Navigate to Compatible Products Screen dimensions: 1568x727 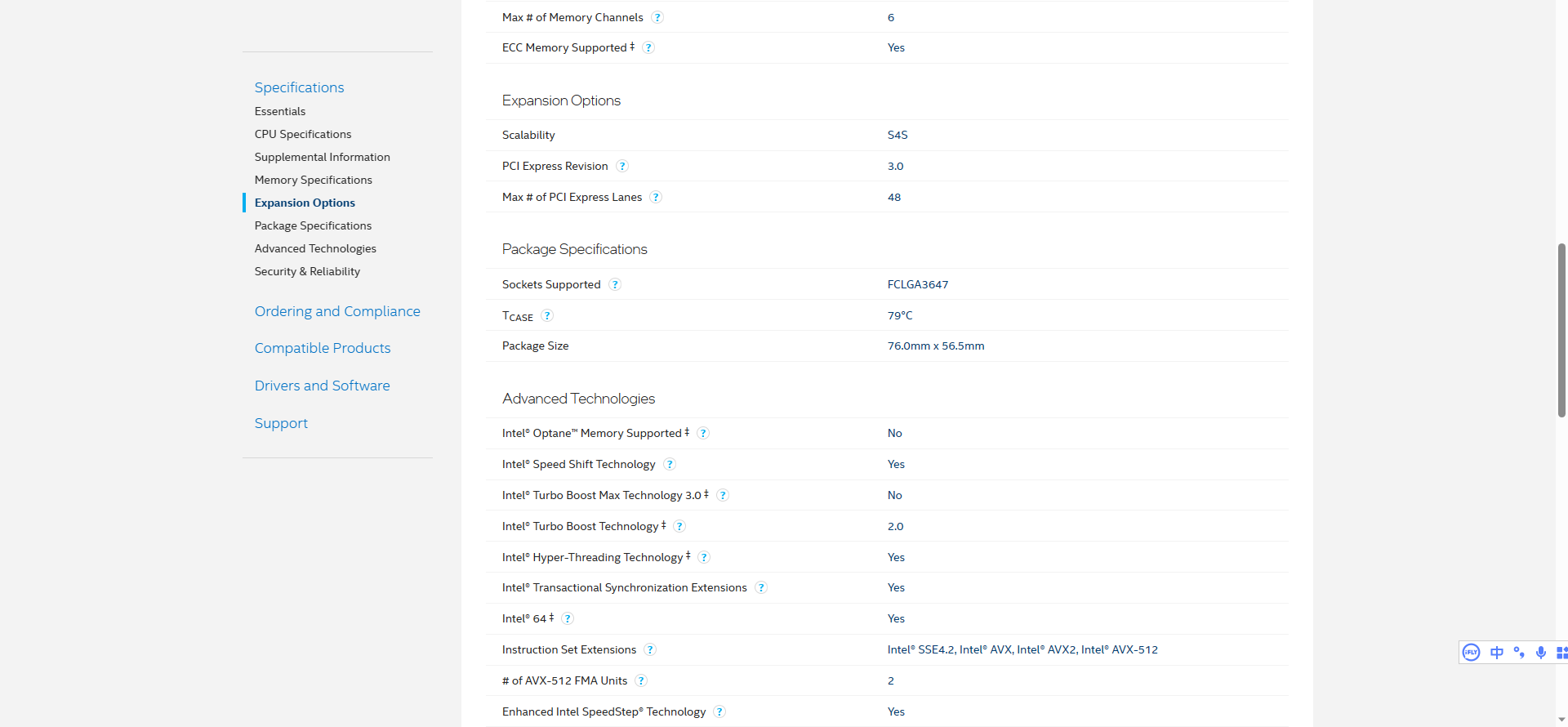323,348
